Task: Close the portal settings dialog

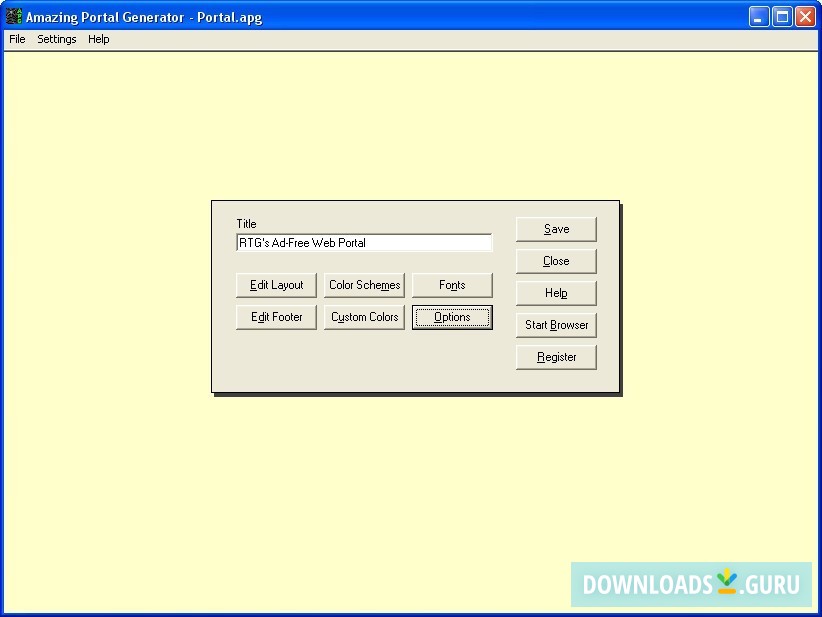Action: (556, 261)
